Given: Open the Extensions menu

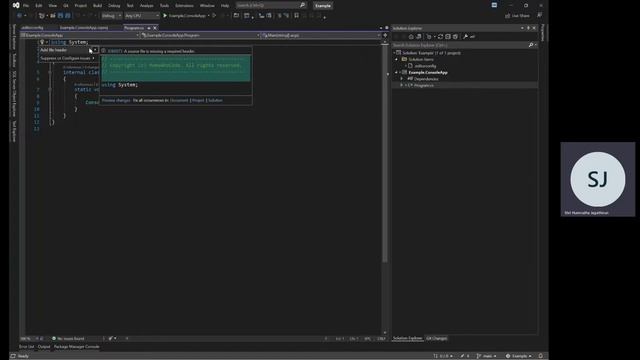Looking at the screenshot, I should pos(184,6).
